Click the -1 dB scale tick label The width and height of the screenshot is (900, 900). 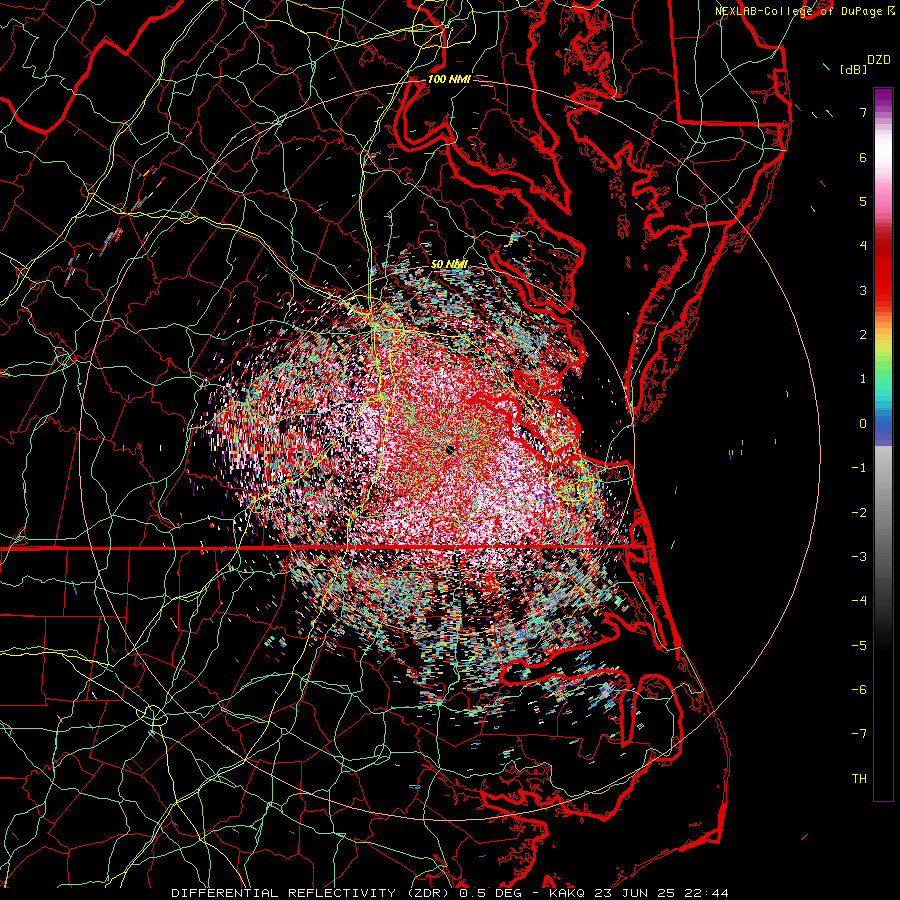[x=859, y=468]
